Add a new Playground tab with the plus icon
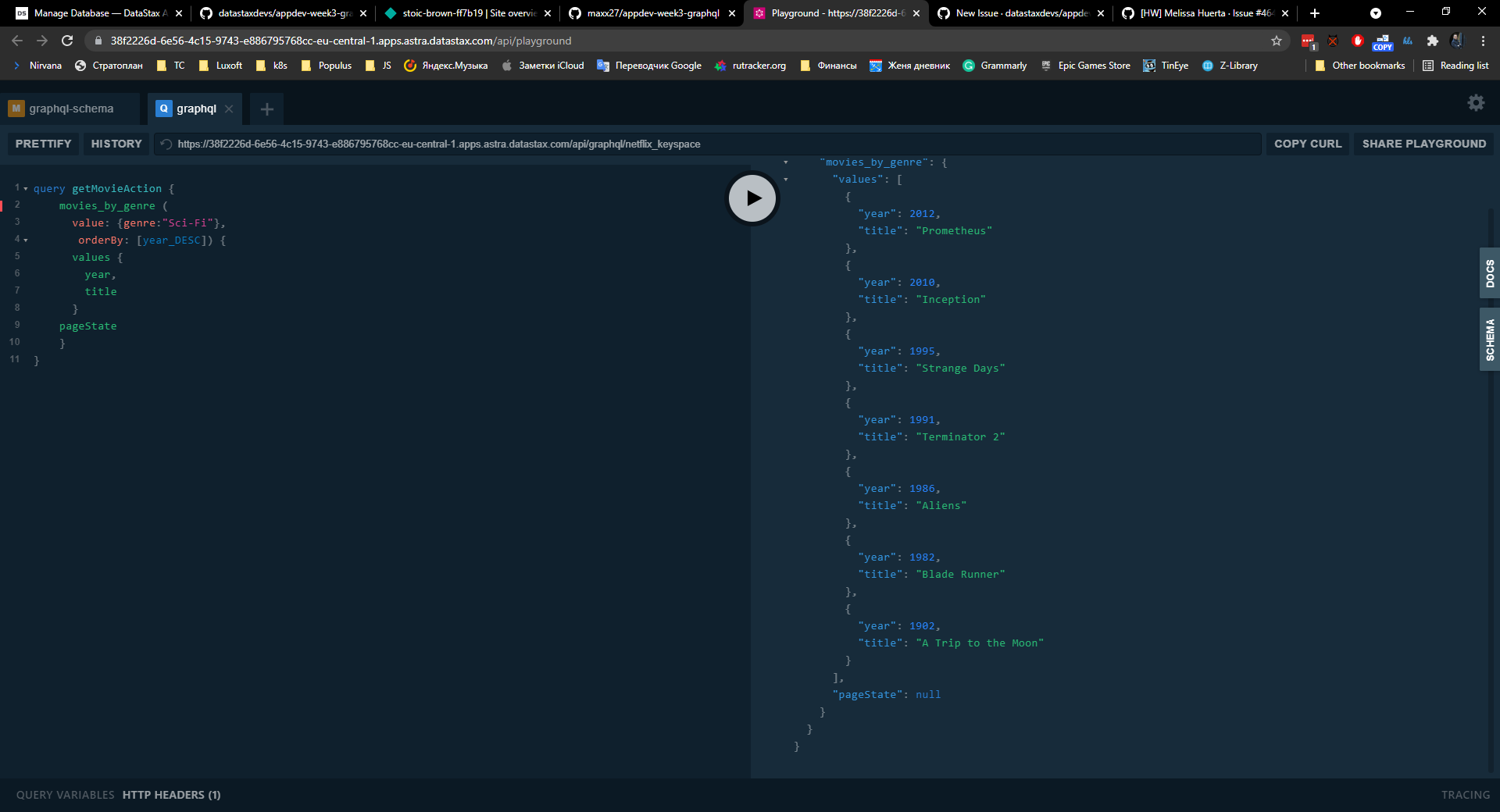Screen dimensions: 1500x812 point(266,109)
